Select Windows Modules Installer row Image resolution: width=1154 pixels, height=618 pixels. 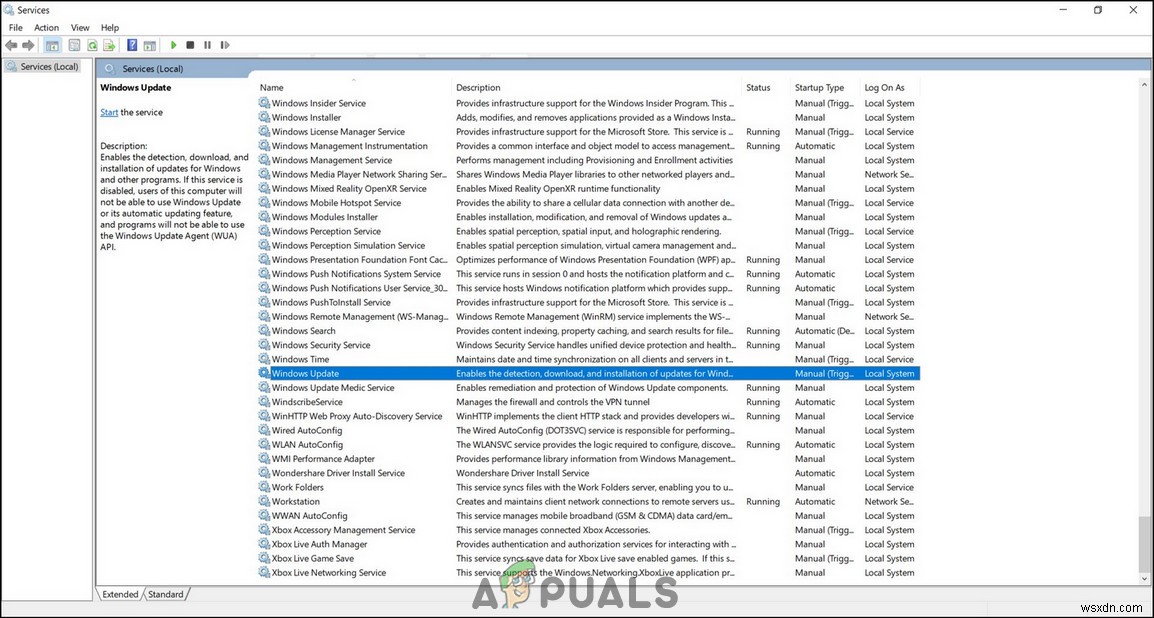click(x=589, y=217)
